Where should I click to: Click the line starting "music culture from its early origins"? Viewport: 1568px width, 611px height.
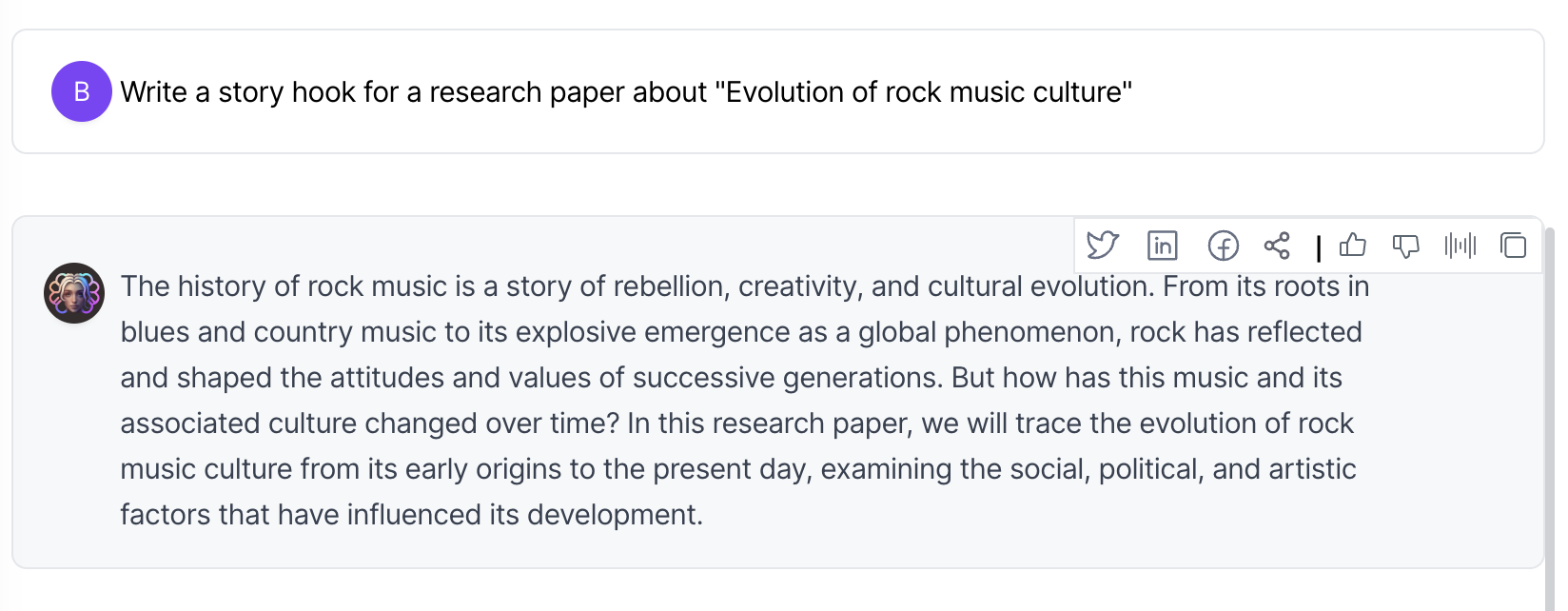(737, 469)
